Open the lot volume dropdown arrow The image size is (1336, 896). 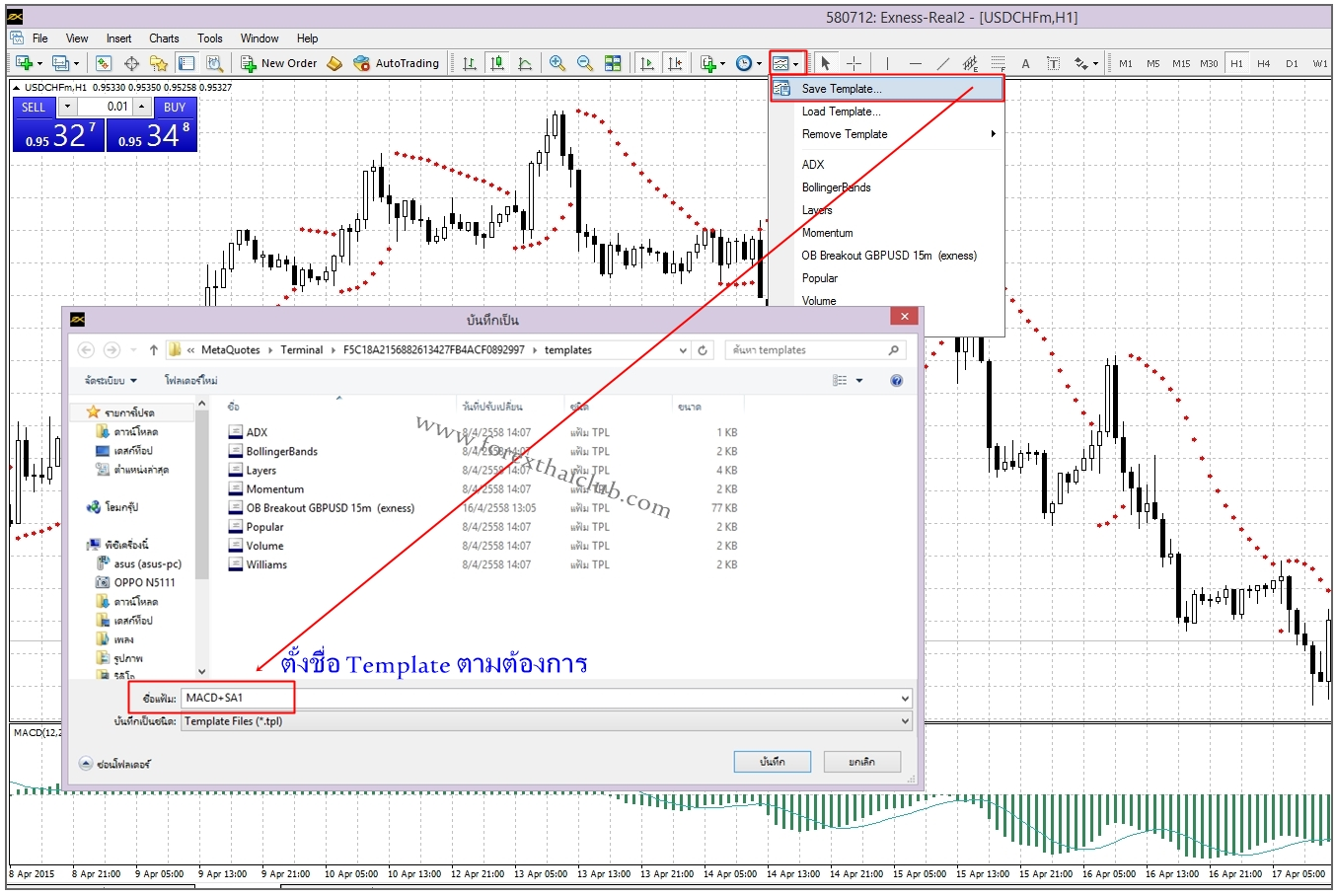[x=67, y=107]
